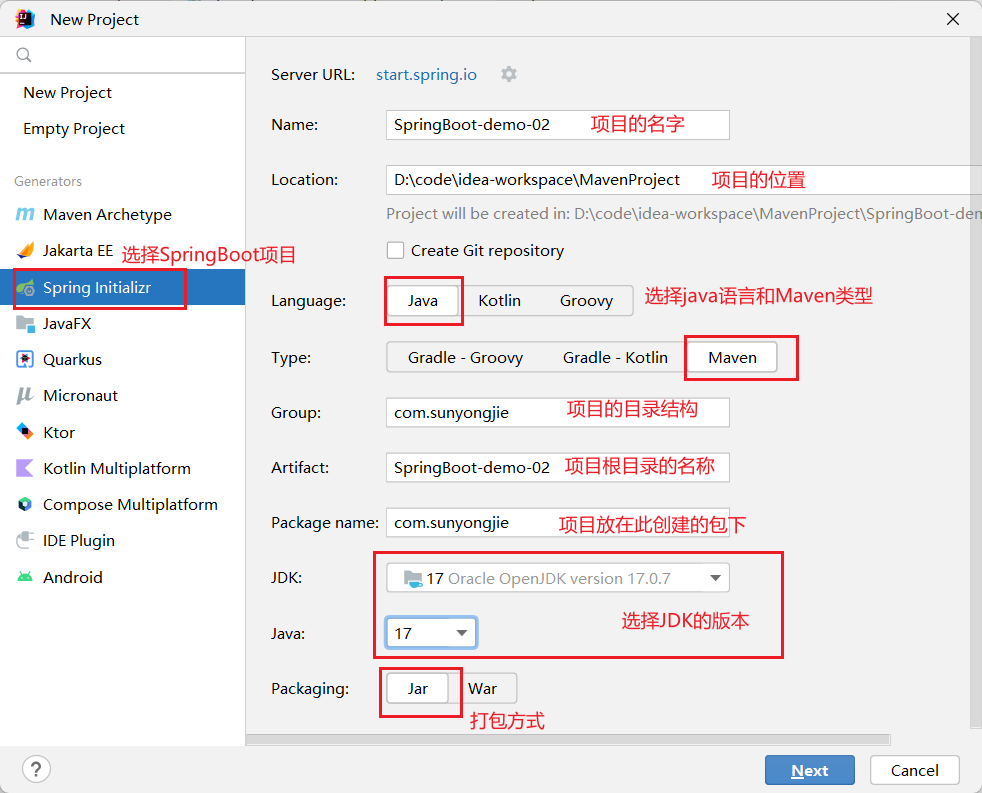
Task: Select Jakarta EE generator label
Action: [78, 251]
